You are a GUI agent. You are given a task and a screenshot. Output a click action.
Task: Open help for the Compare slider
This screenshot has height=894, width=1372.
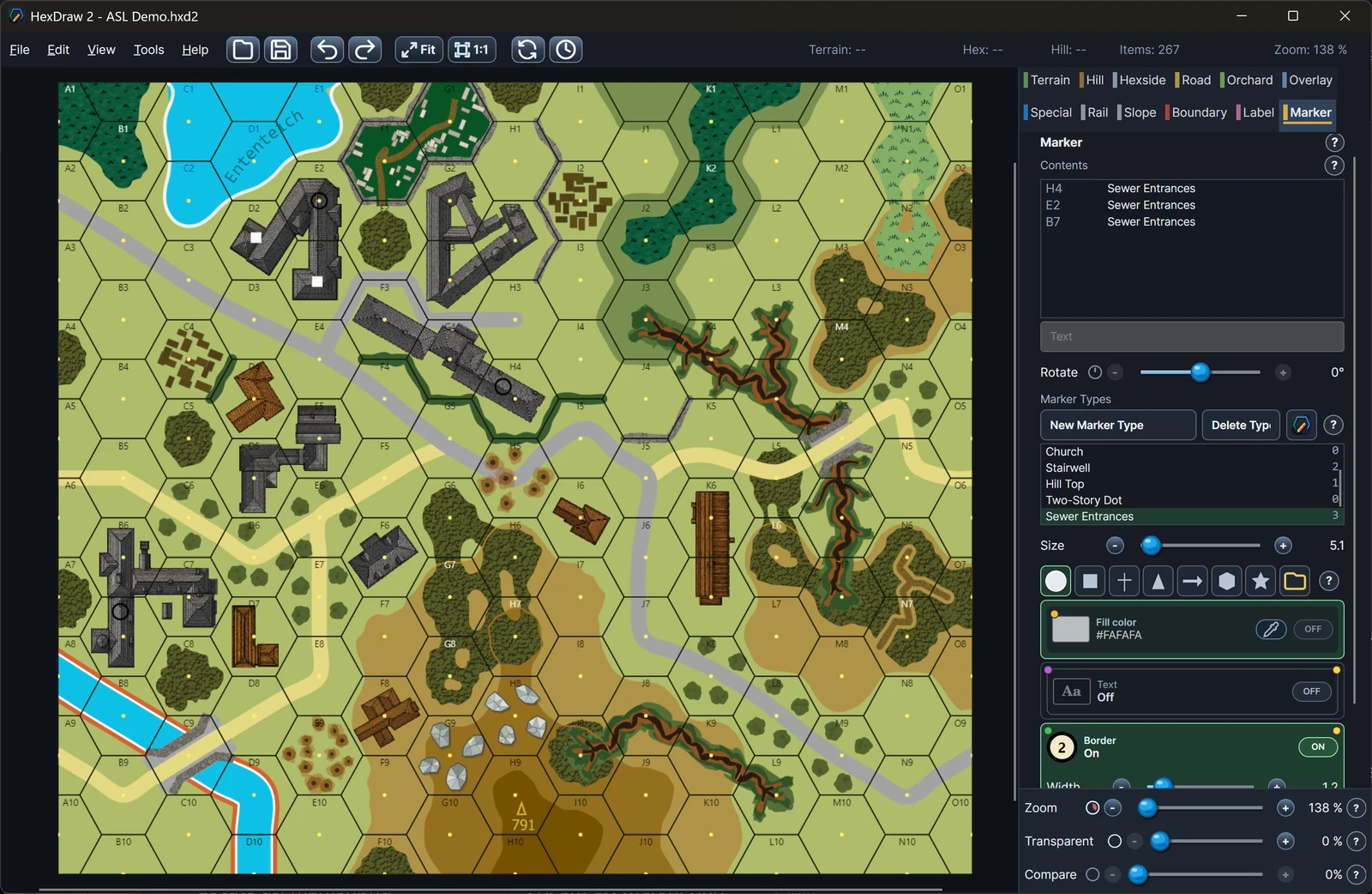[1356, 875]
